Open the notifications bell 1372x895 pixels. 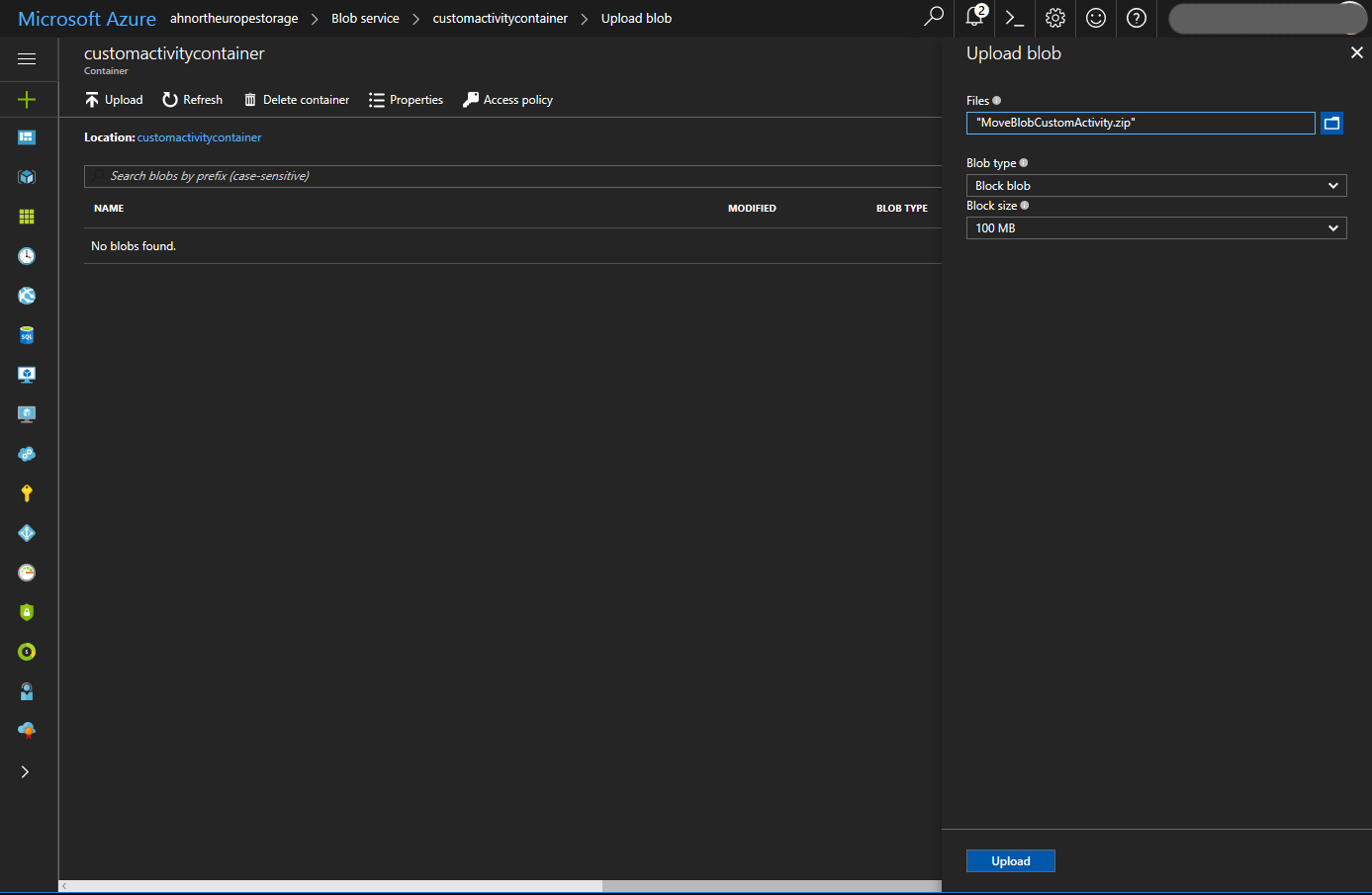point(976,17)
